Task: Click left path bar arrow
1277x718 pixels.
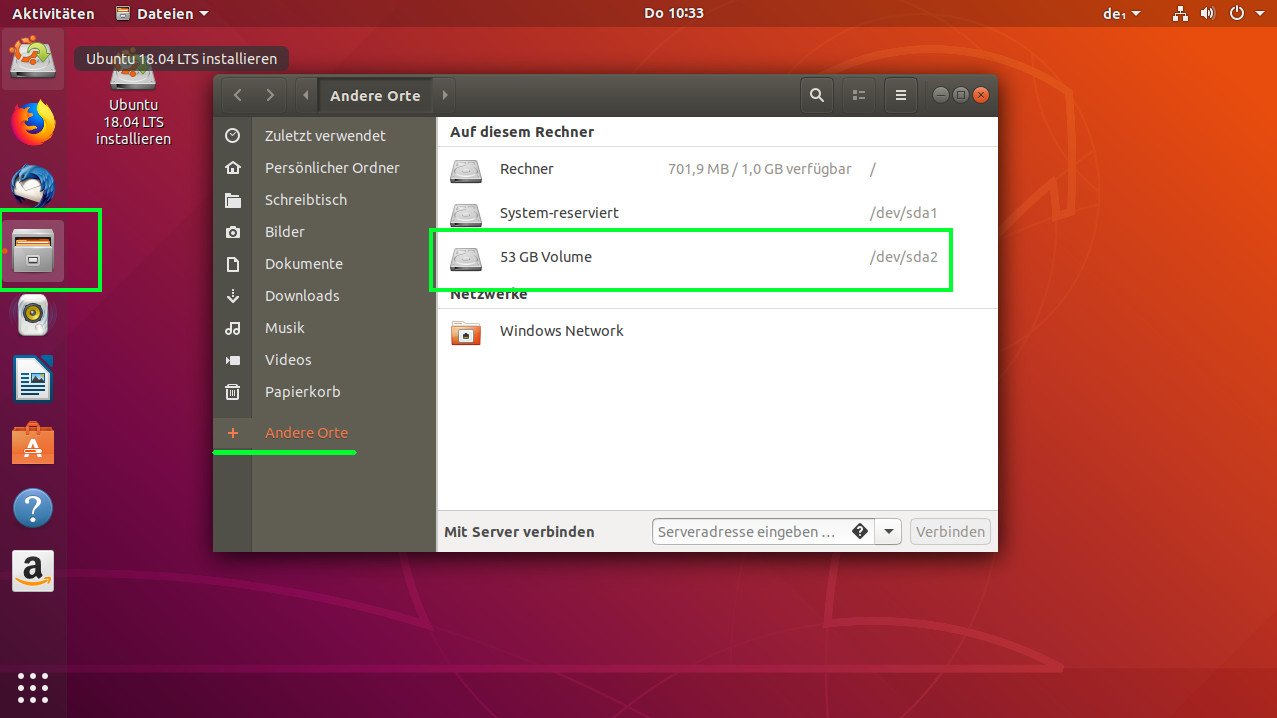Action: (306, 95)
